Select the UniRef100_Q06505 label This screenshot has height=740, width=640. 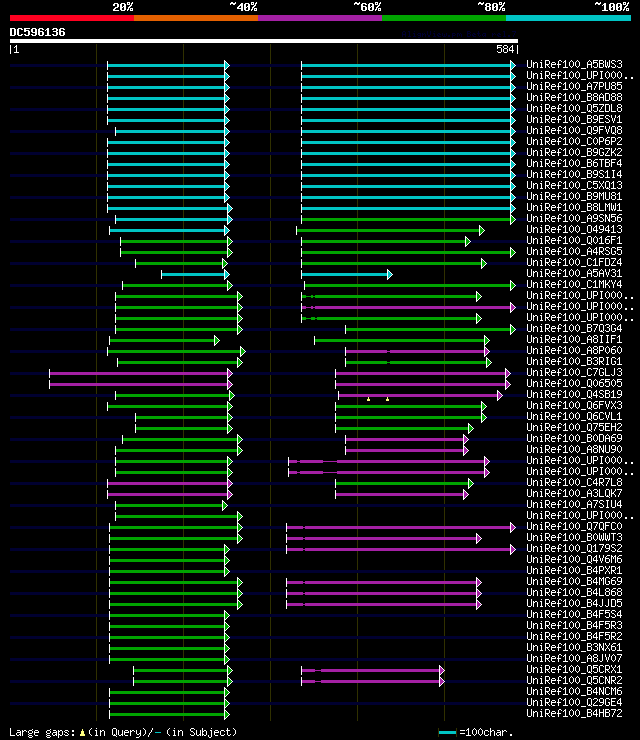pos(574,384)
